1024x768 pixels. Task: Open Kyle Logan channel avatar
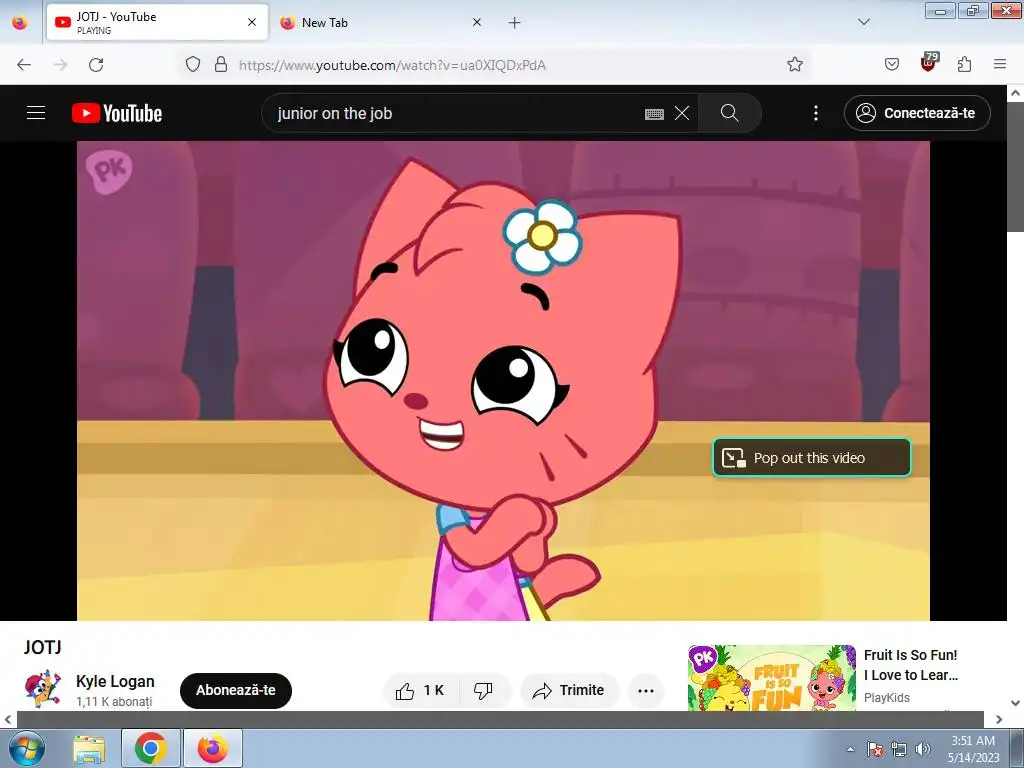(x=42, y=688)
